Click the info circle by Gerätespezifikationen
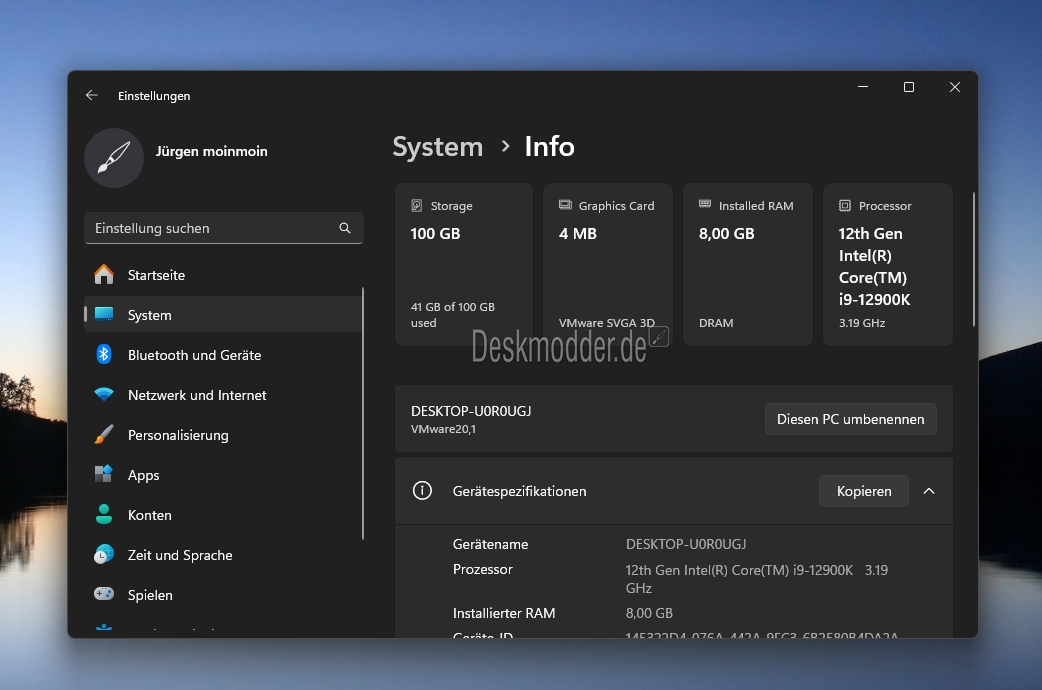The height and width of the screenshot is (690, 1042). (x=422, y=491)
